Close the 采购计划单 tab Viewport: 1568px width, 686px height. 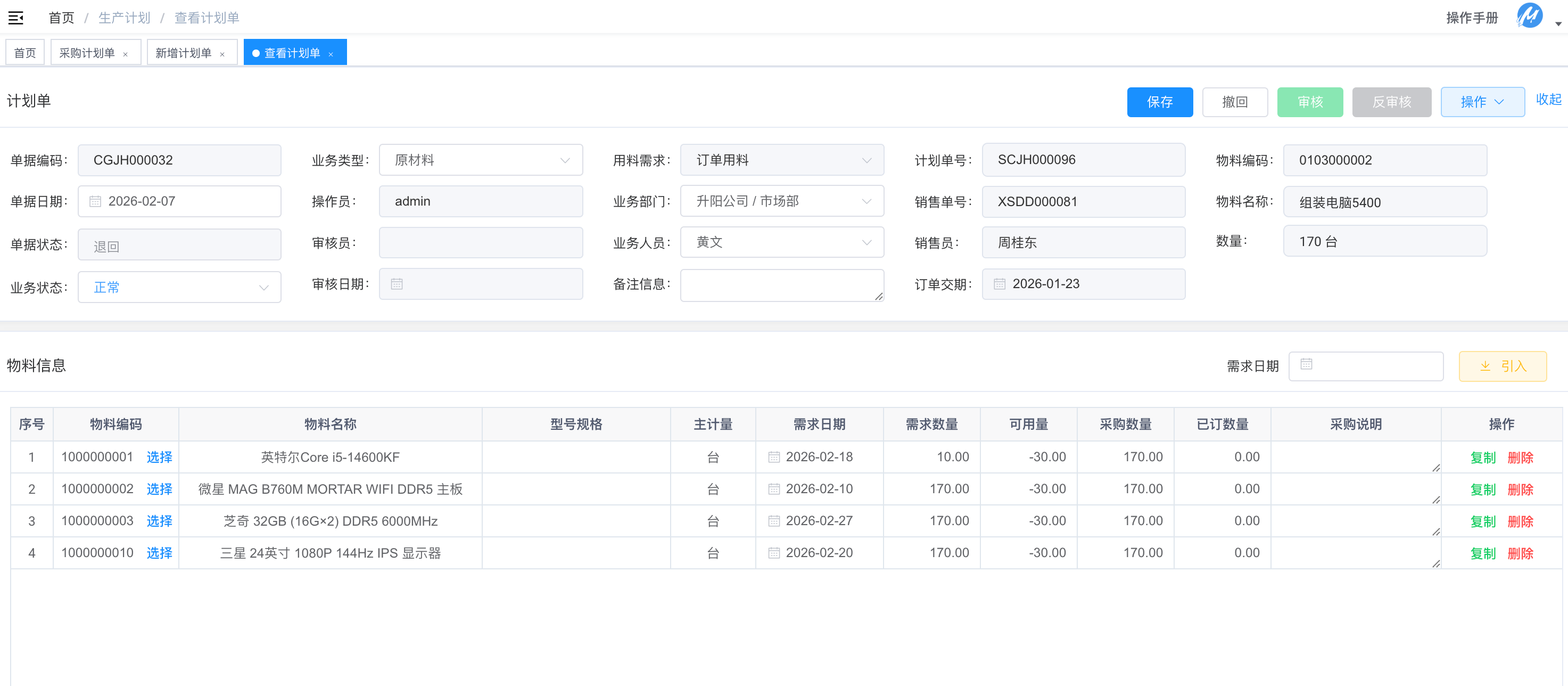tap(126, 54)
